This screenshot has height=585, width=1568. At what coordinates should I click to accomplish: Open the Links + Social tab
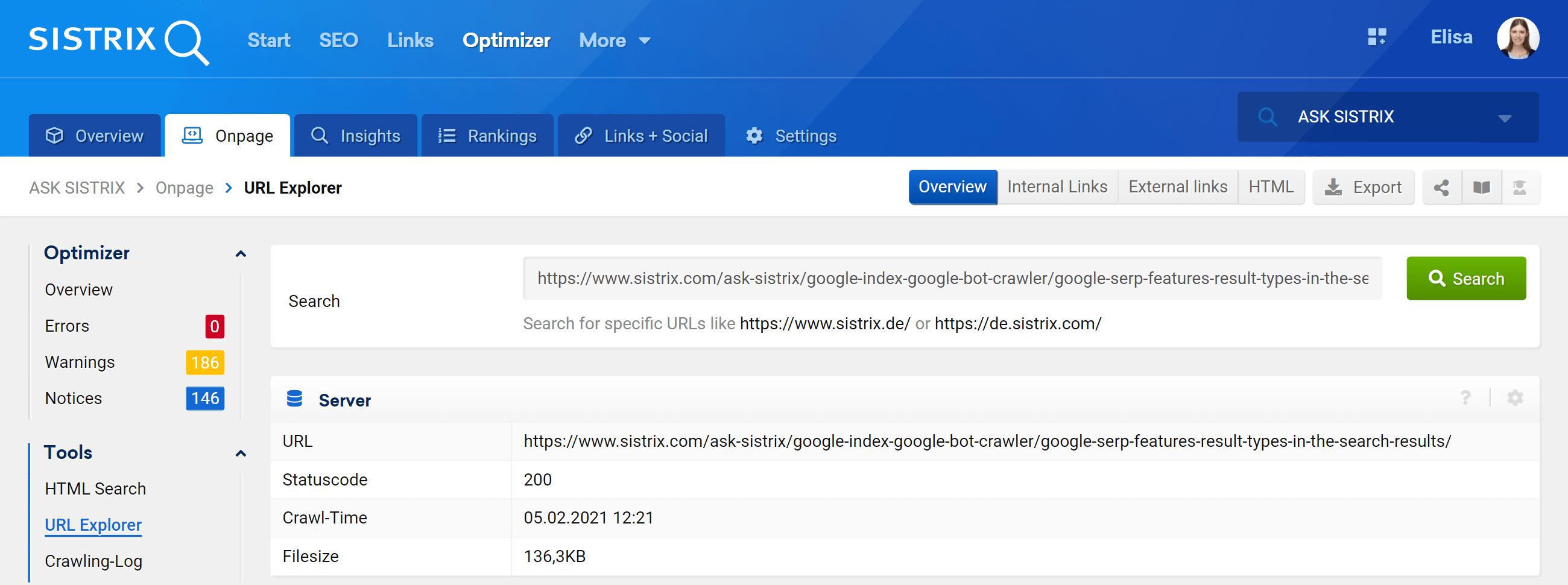click(x=641, y=136)
